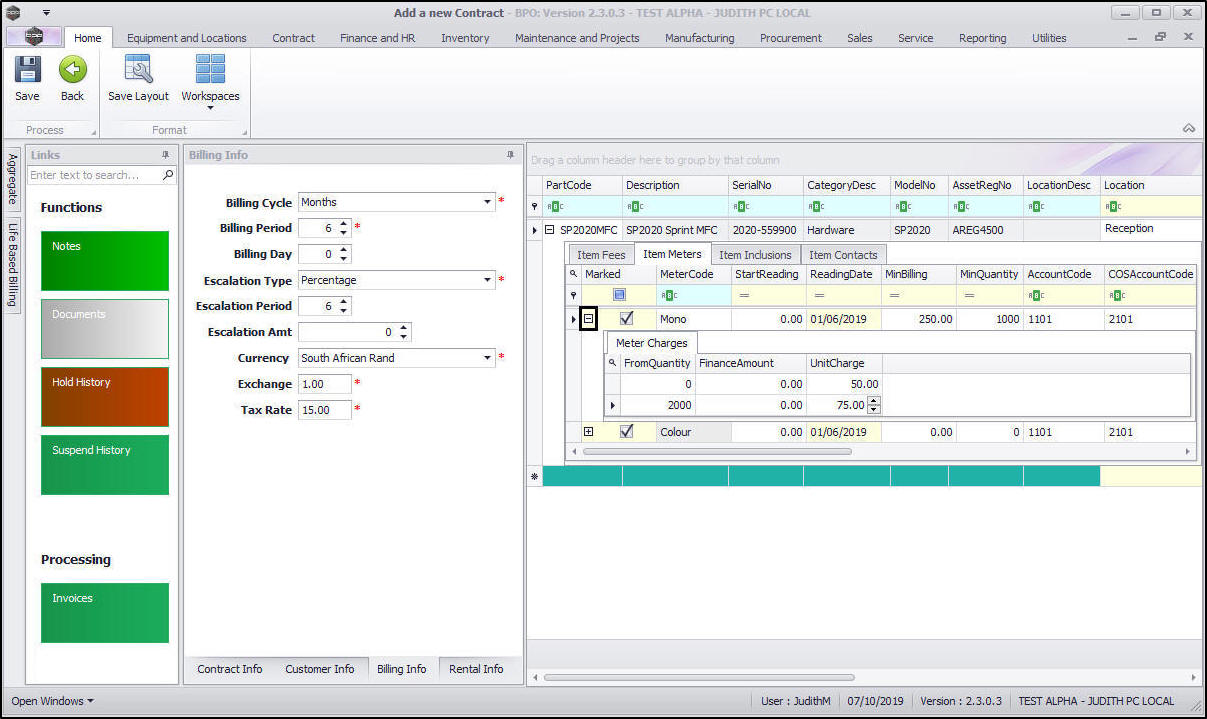This screenshot has width=1207, height=719.
Task: Click the Save icon in ribbon
Action: (x=27, y=70)
